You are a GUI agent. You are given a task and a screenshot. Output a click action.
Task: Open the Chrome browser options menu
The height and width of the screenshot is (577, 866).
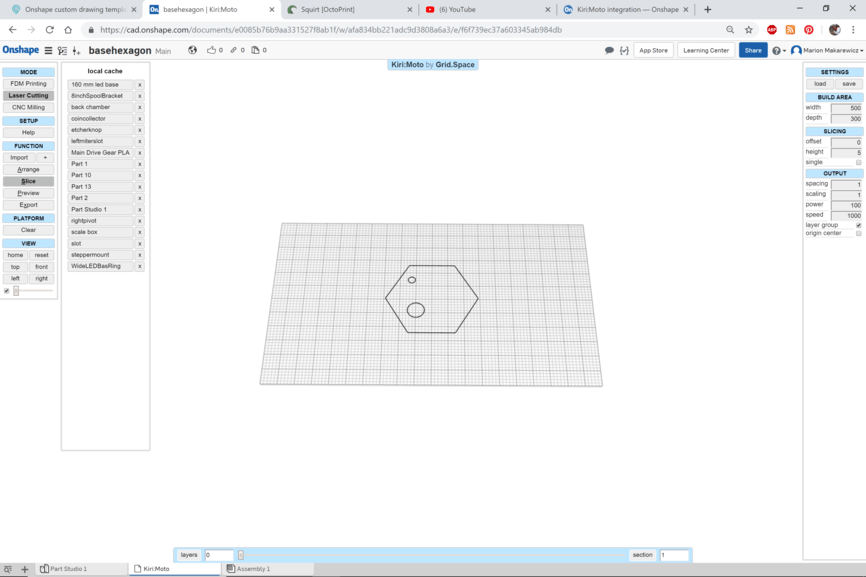[x=853, y=30]
